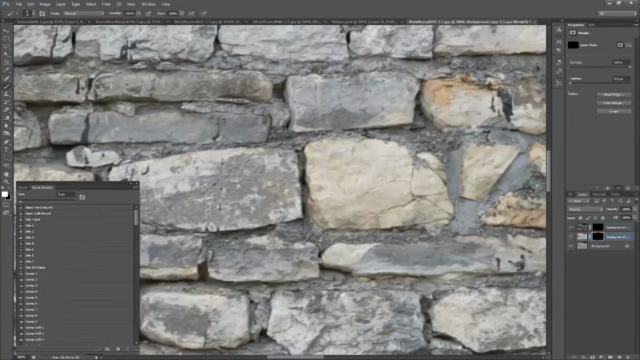Open the layer blend mode dropdown

tap(585, 209)
